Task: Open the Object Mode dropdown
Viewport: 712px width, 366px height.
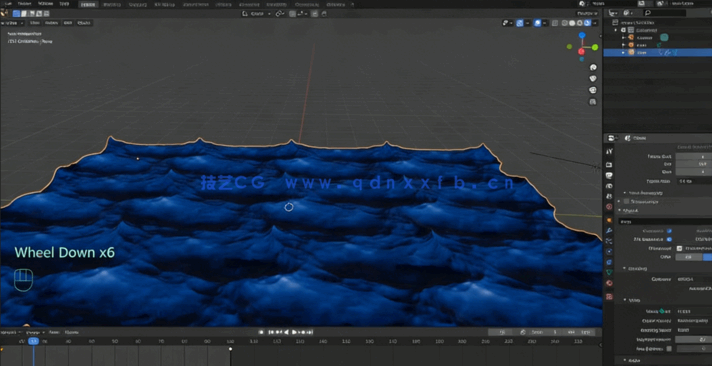Action: (13, 23)
